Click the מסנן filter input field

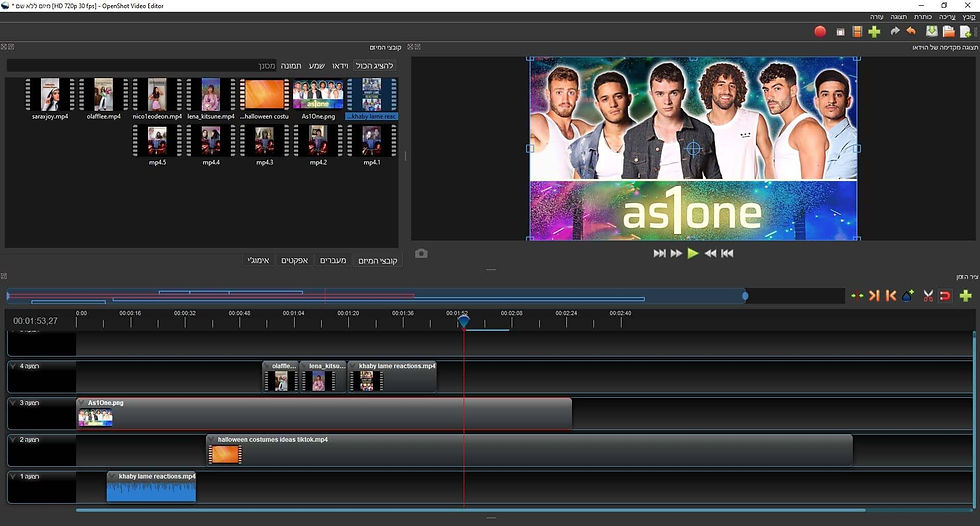click(x=142, y=66)
